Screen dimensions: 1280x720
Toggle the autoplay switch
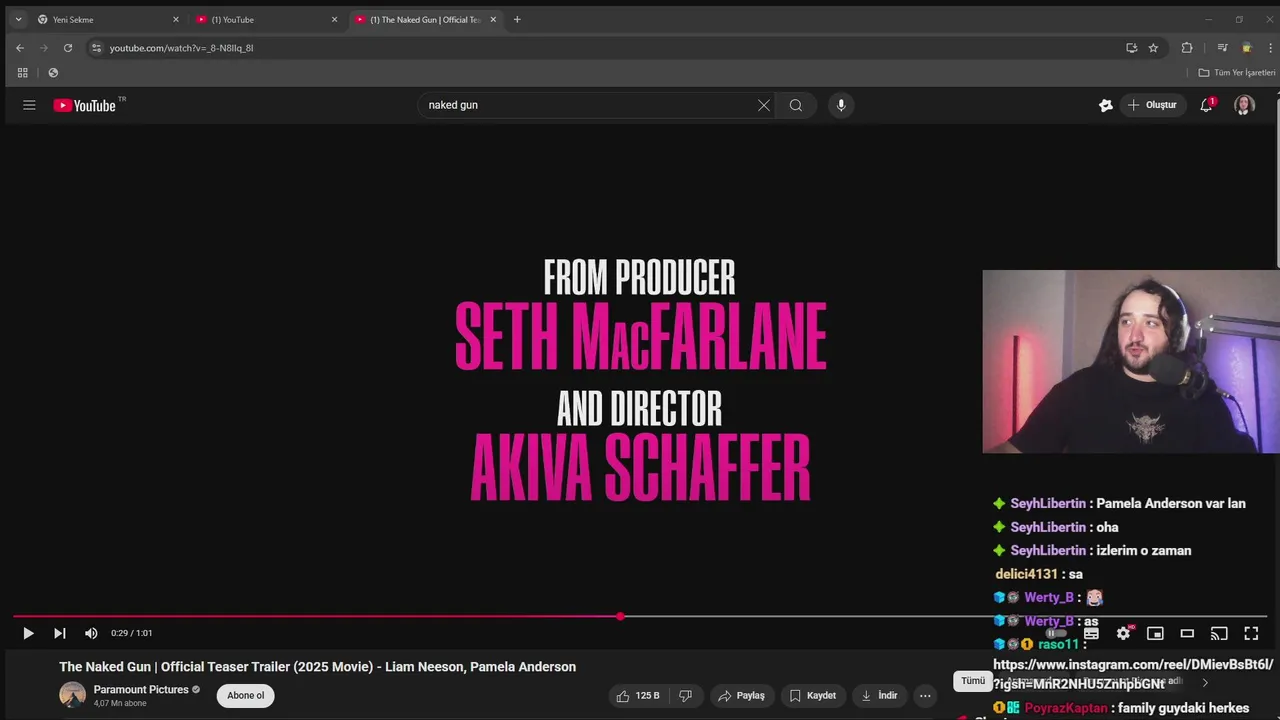pos(1057,633)
